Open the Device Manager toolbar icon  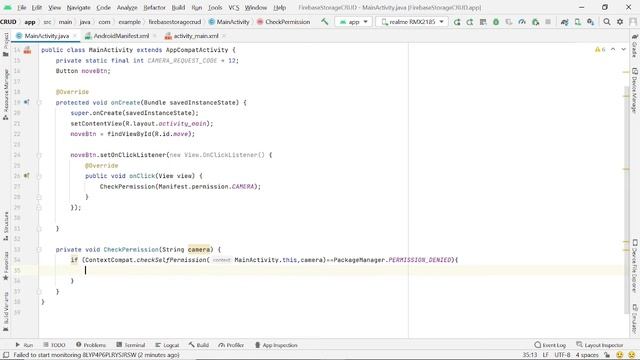[578, 22]
